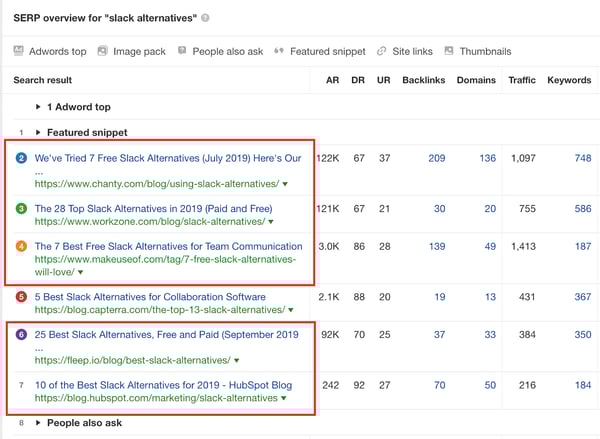
Task: Click the Site links chain icon
Action: (x=381, y=51)
